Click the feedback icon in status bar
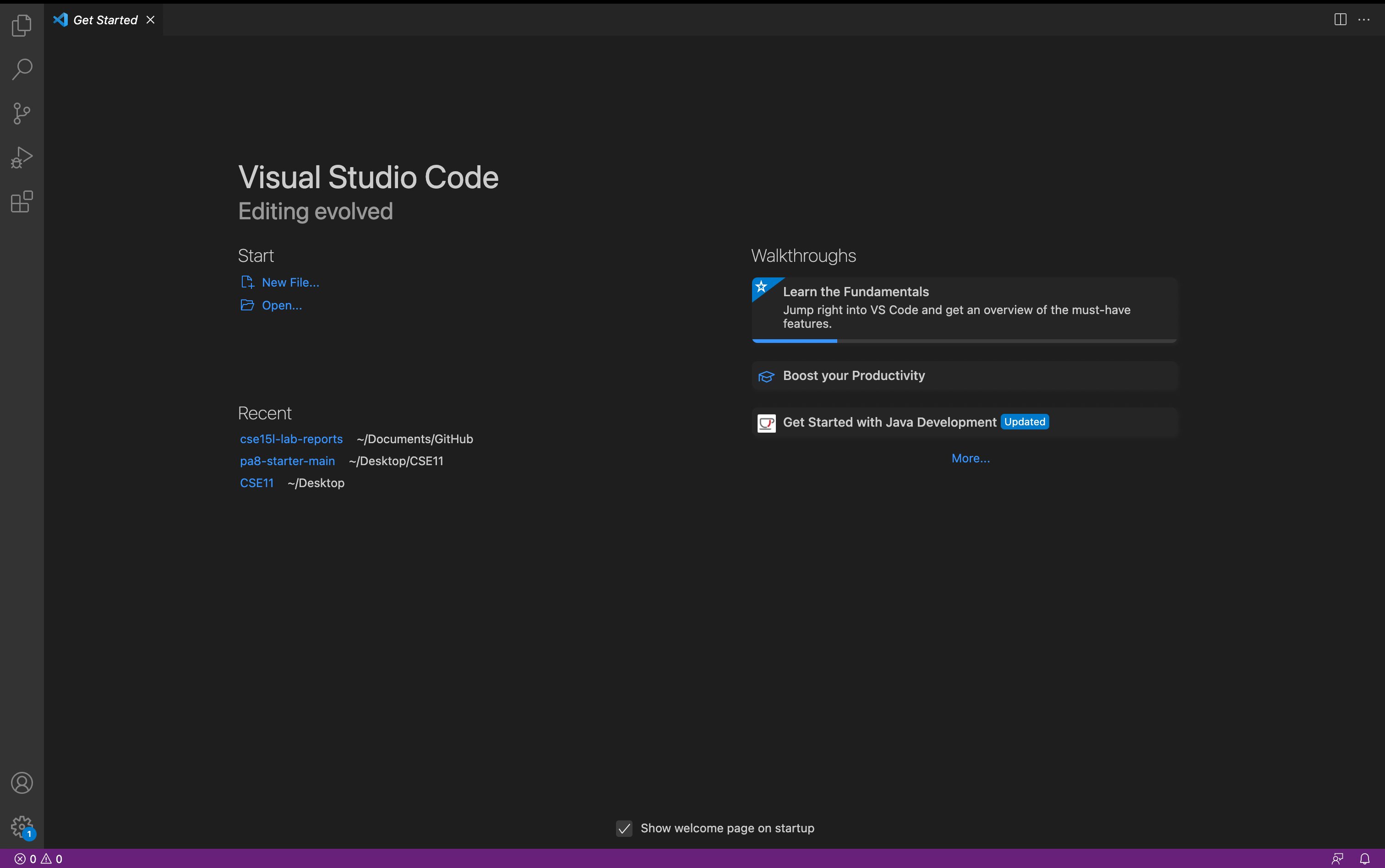This screenshot has height=868, width=1385. [1337, 859]
